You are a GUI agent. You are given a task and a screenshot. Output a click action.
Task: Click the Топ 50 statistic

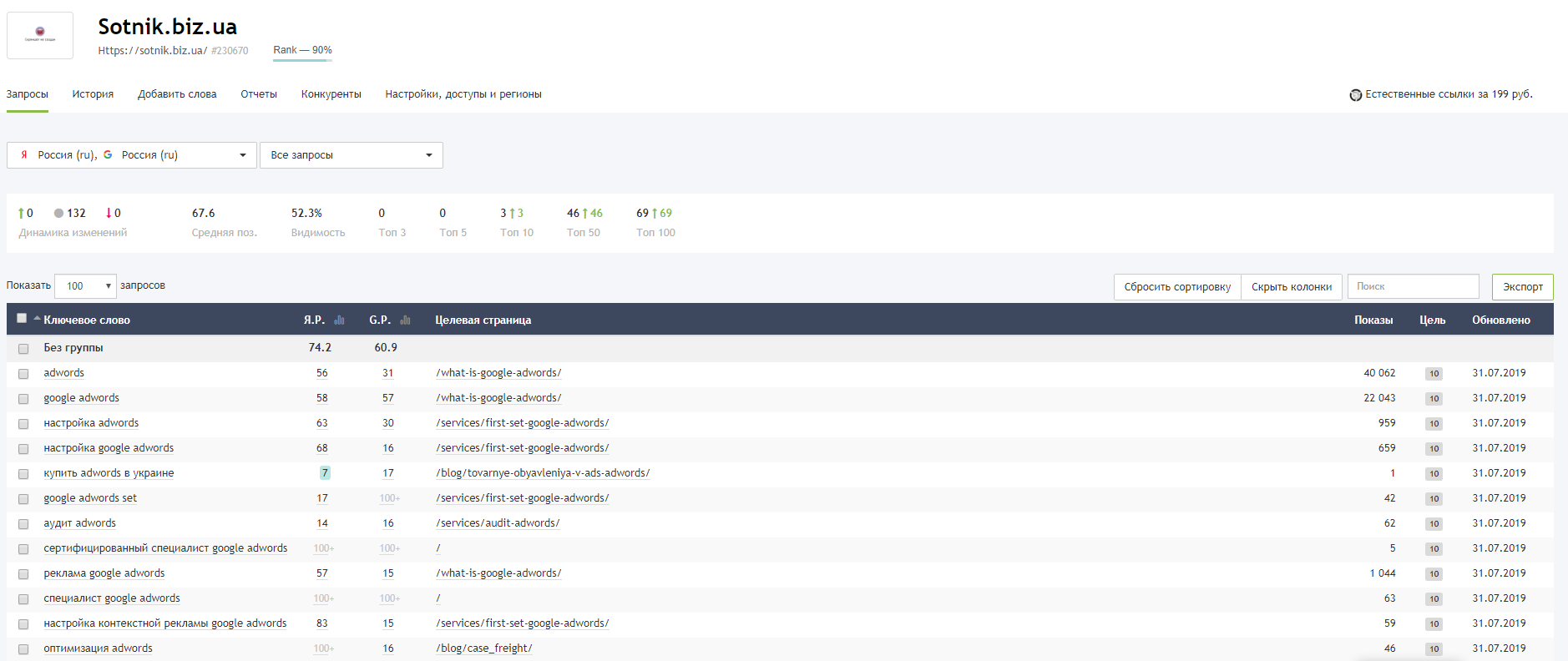pyautogui.click(x=584, y=223)
